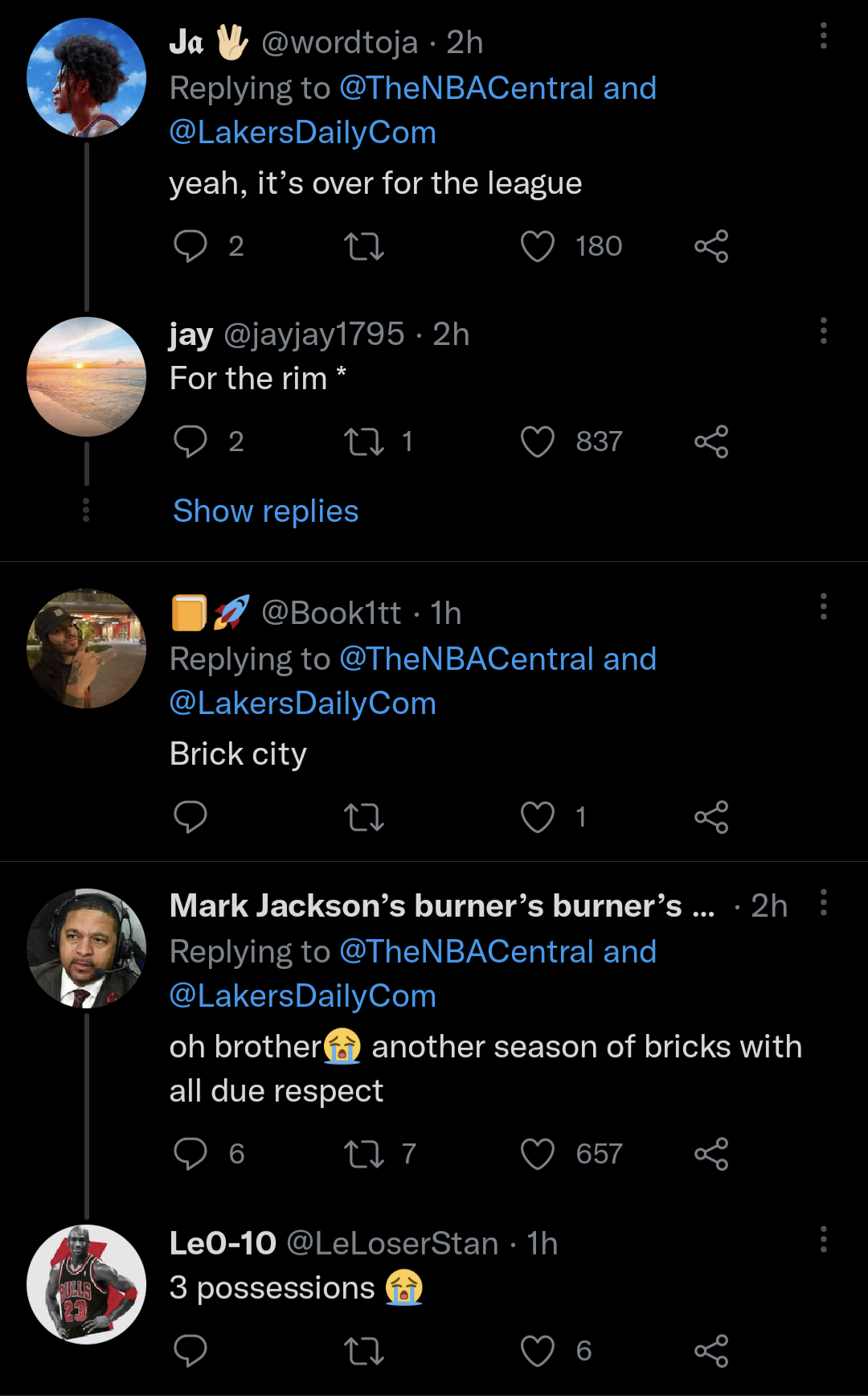Like jay's "For the rim" reply
The image size is (868, 1396).
[538, 441]
